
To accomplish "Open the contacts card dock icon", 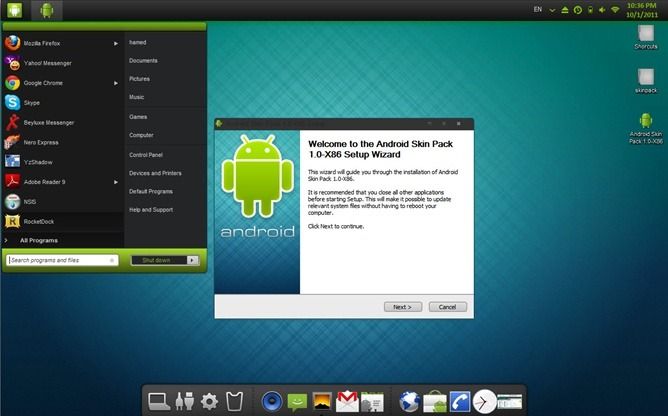I will point(373,402).
